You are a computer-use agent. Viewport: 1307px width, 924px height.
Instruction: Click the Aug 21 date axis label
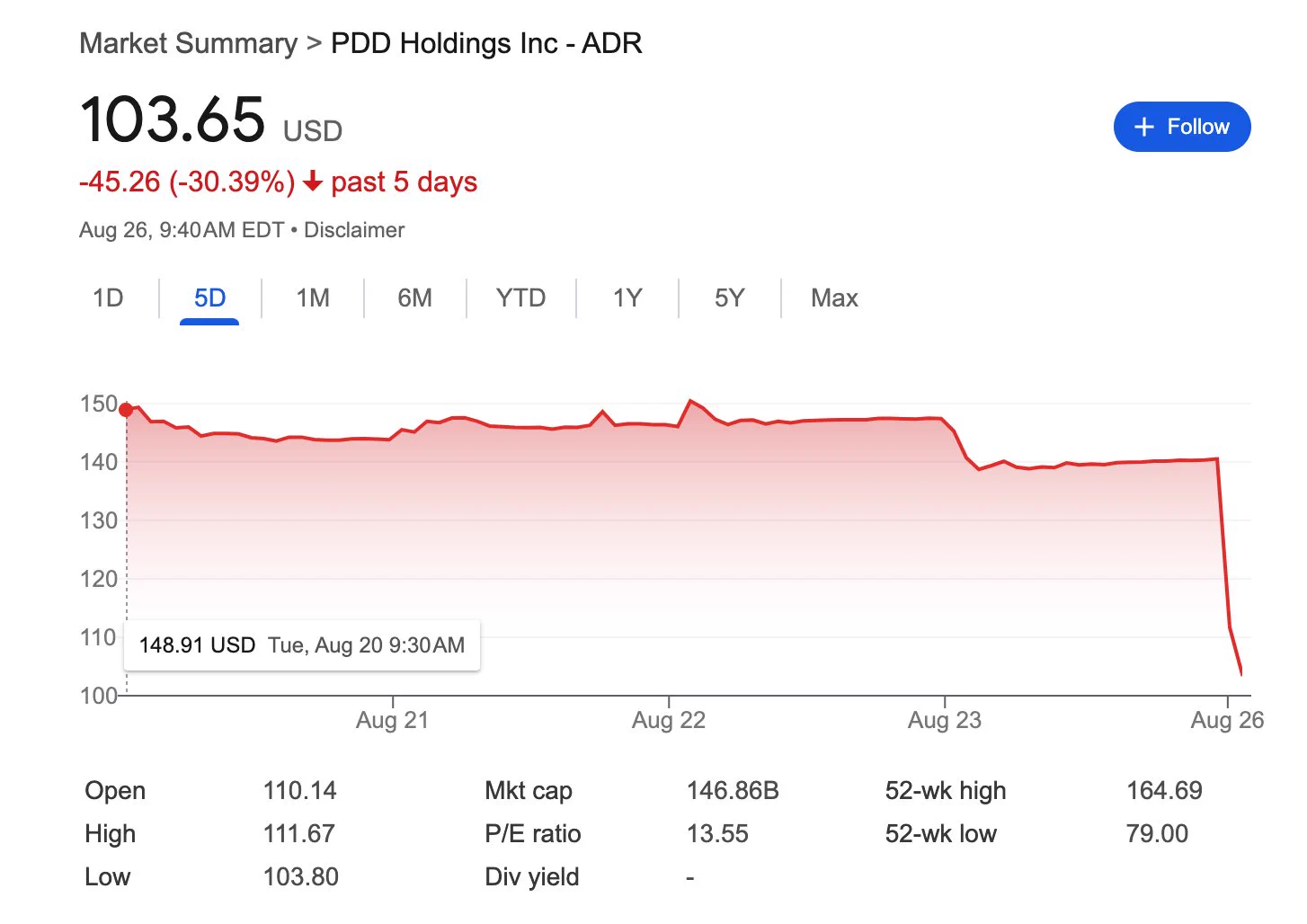[392, 720]
